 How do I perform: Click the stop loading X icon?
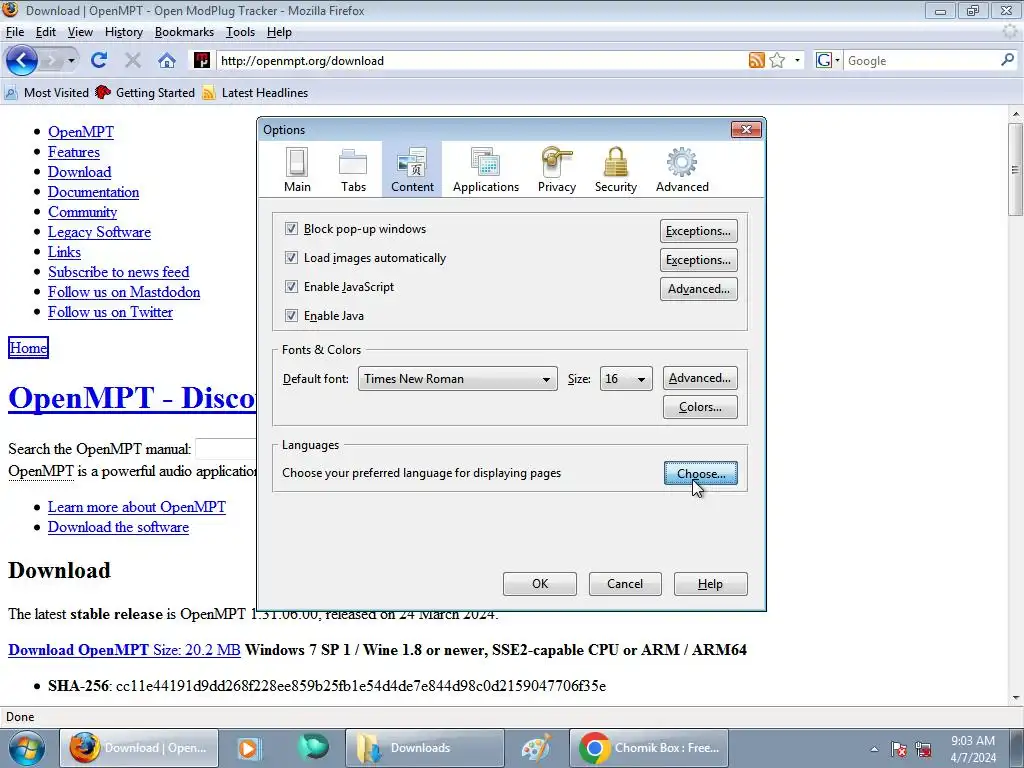(133, 61)
